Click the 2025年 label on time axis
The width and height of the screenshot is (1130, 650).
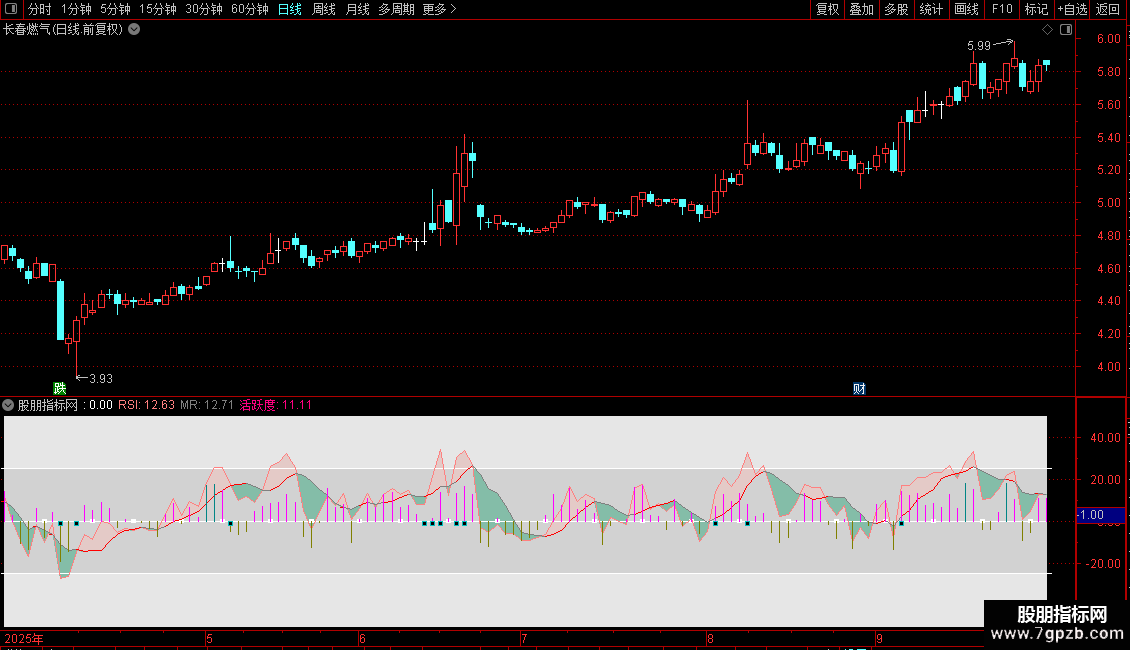pos(24,638)
